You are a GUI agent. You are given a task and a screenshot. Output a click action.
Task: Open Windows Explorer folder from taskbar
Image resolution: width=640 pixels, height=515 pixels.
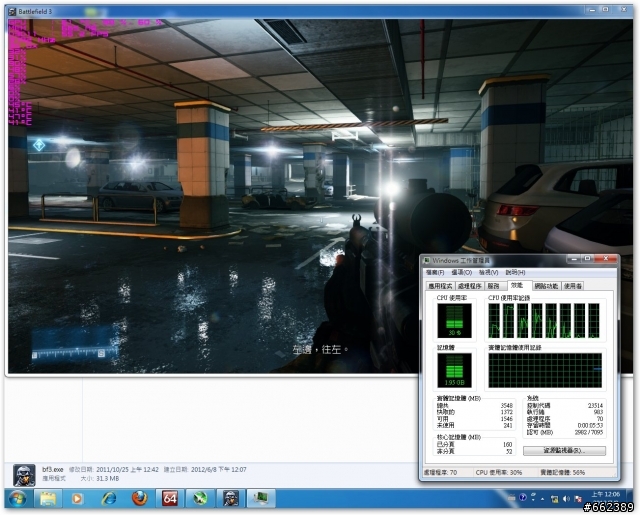coord(48,498)
